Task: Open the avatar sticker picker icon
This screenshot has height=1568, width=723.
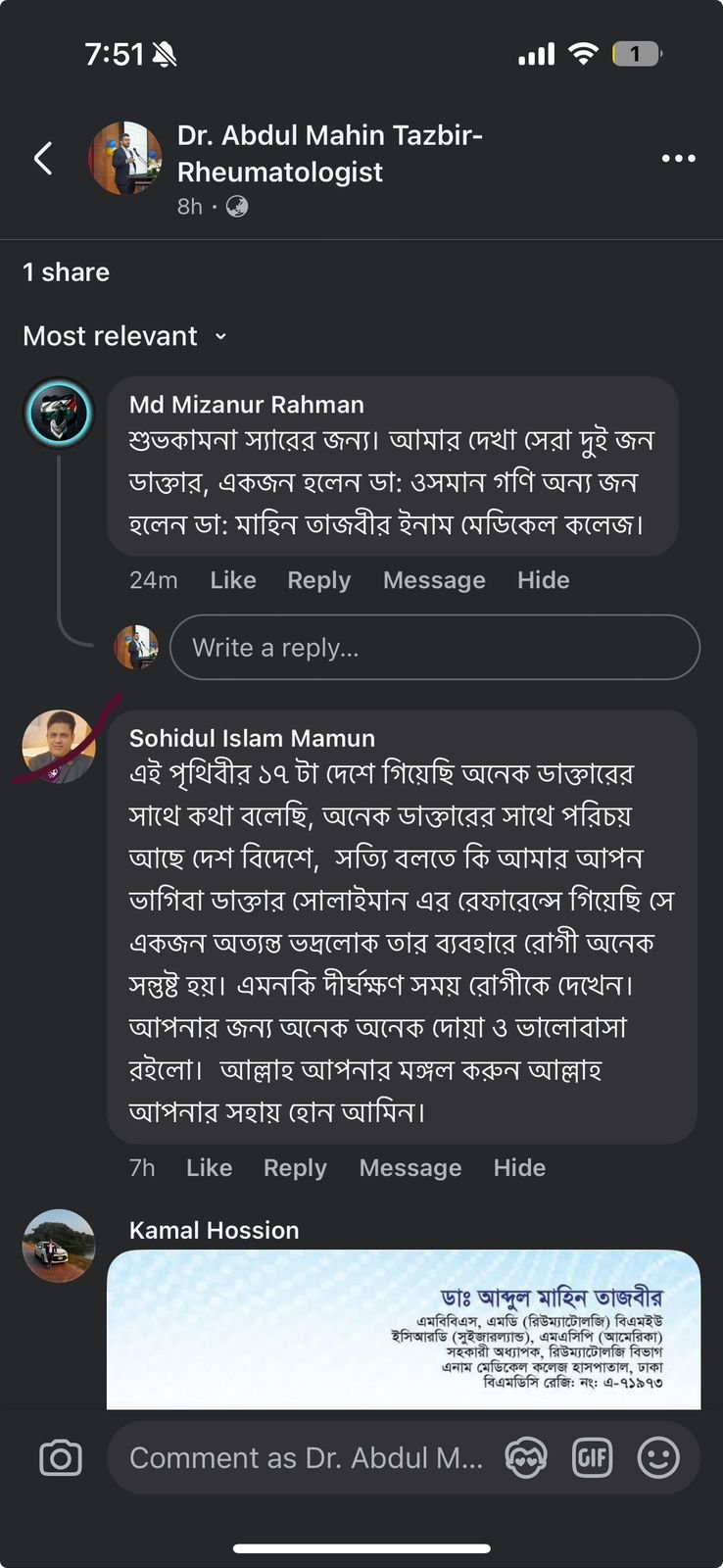Action: click(x=526, y=1458)
